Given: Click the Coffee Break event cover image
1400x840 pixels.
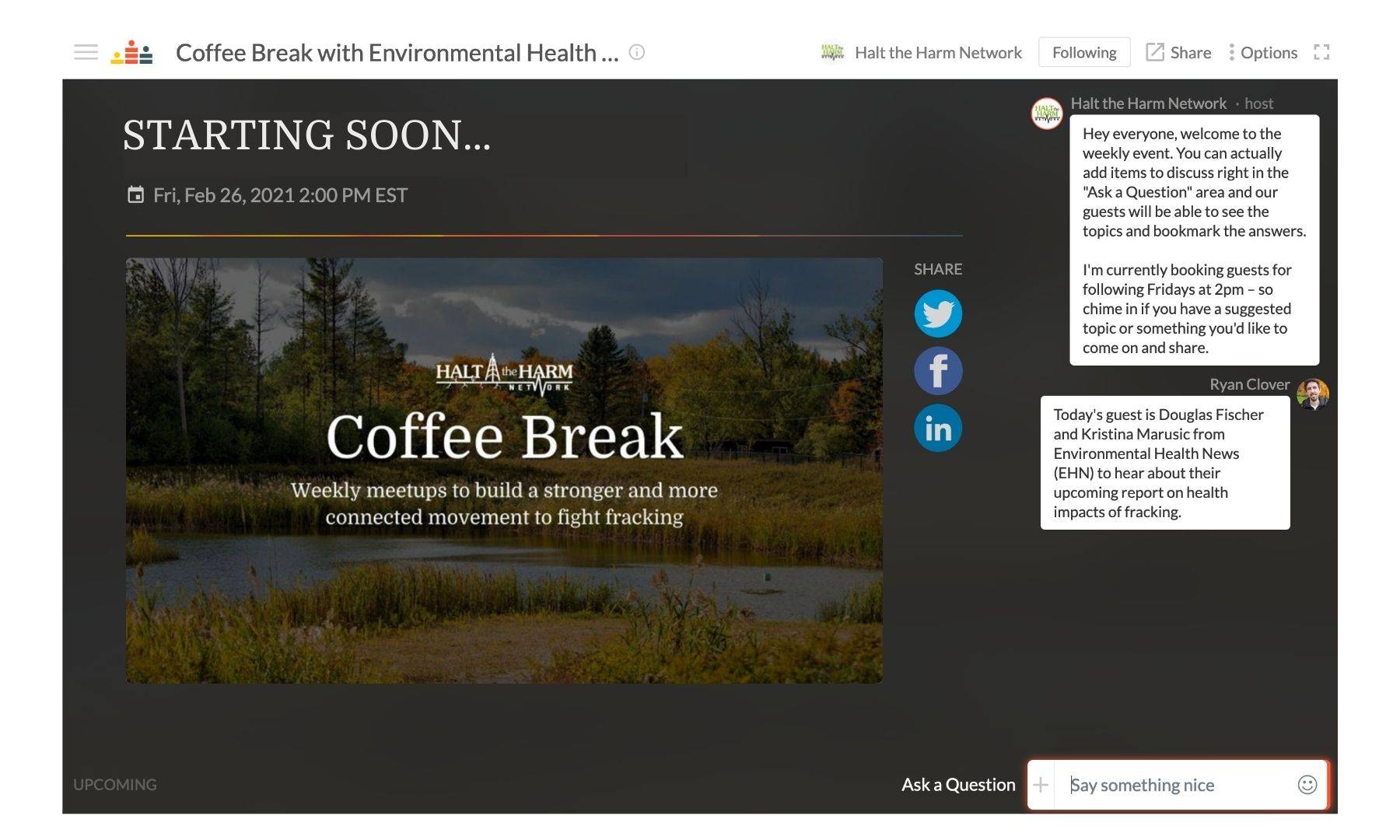Looking at the screenshot, I should (x=504, y=471).
